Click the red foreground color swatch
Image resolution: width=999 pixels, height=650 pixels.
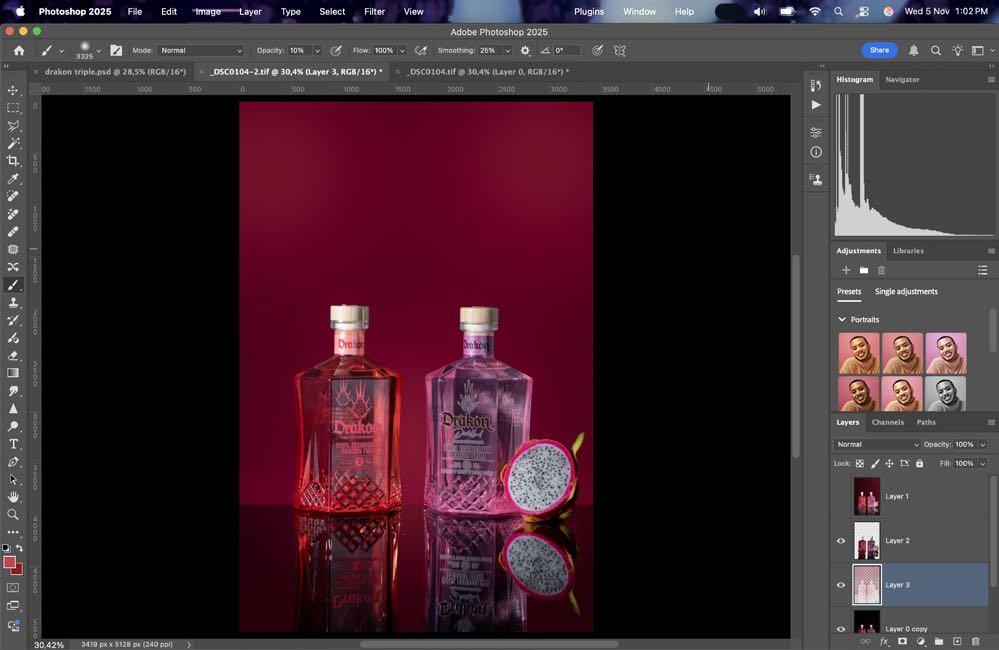[9, 563]
